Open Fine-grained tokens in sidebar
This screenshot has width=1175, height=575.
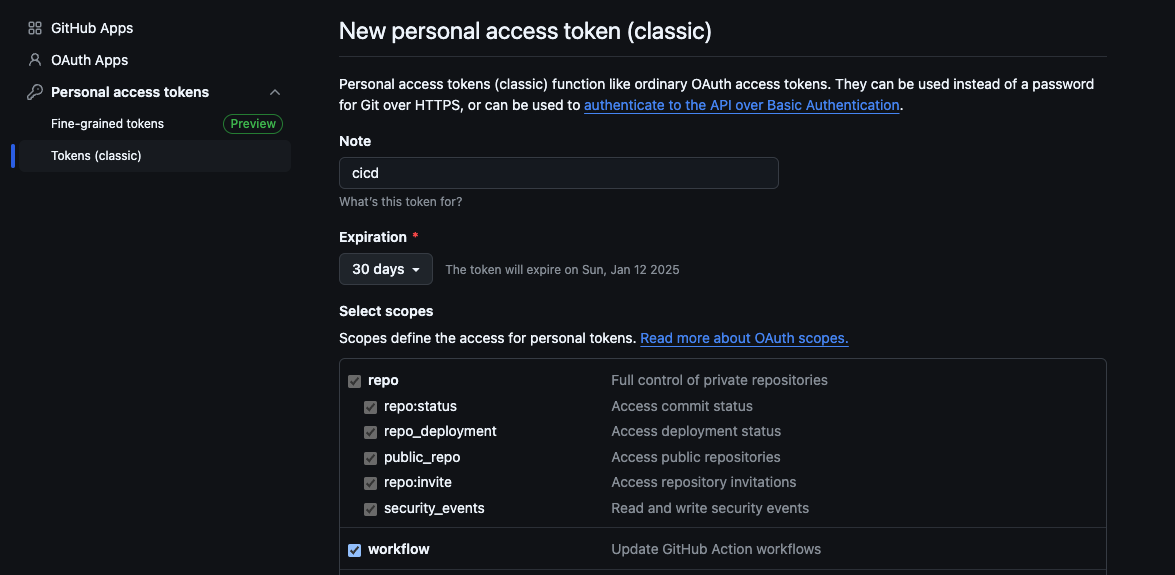[x=108, y=124]
